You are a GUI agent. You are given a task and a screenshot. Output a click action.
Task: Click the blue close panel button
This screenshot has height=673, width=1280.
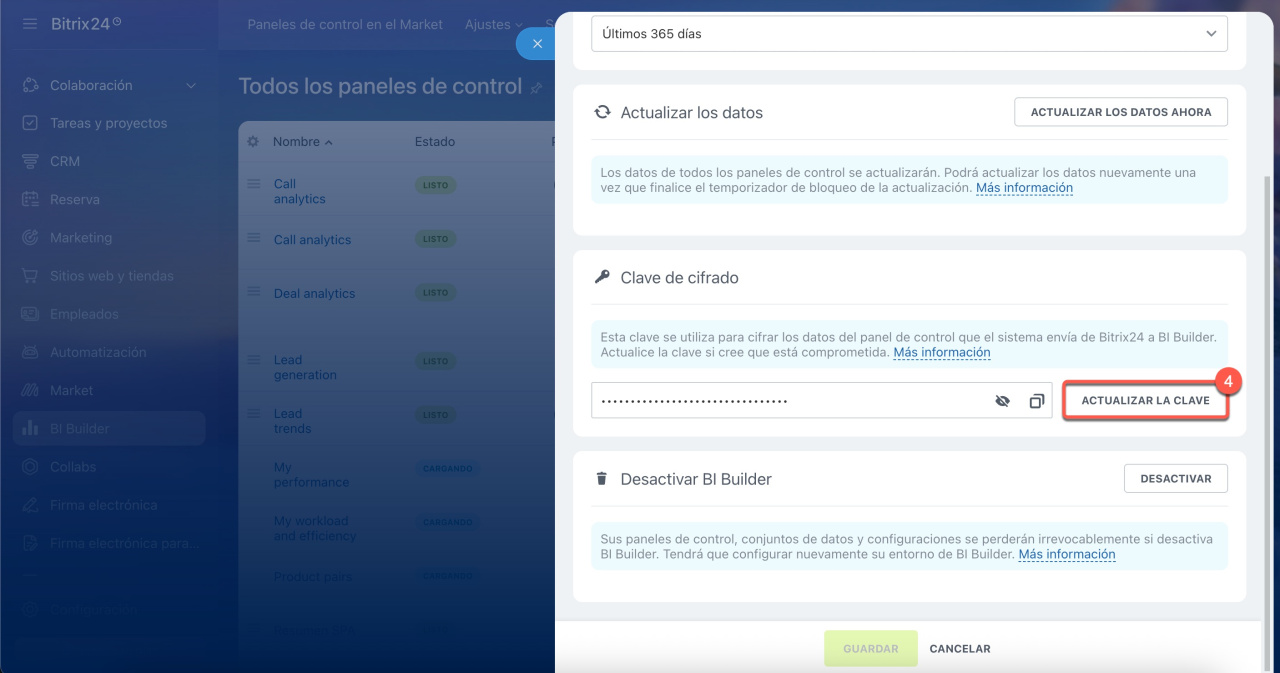click(536, 44)
